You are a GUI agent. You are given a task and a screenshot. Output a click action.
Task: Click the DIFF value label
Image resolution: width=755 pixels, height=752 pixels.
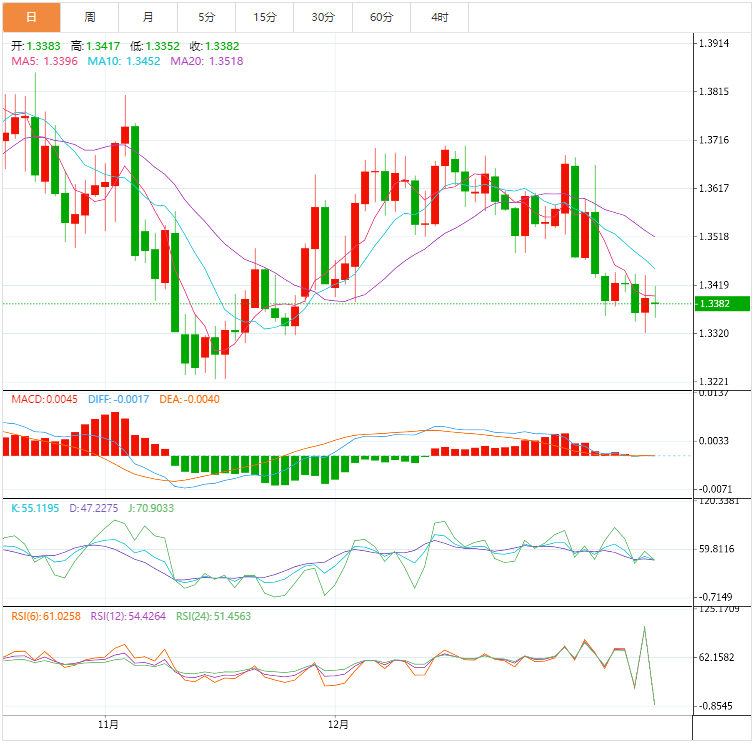pyautogui.click(x=117, y=399)
